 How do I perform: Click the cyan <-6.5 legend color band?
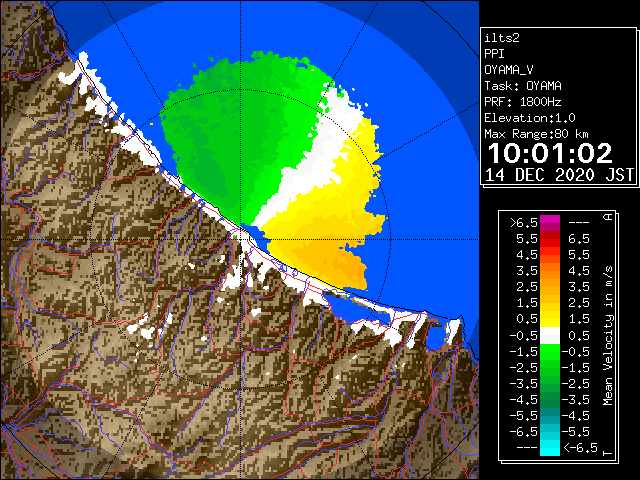click(x=550, y=448)
